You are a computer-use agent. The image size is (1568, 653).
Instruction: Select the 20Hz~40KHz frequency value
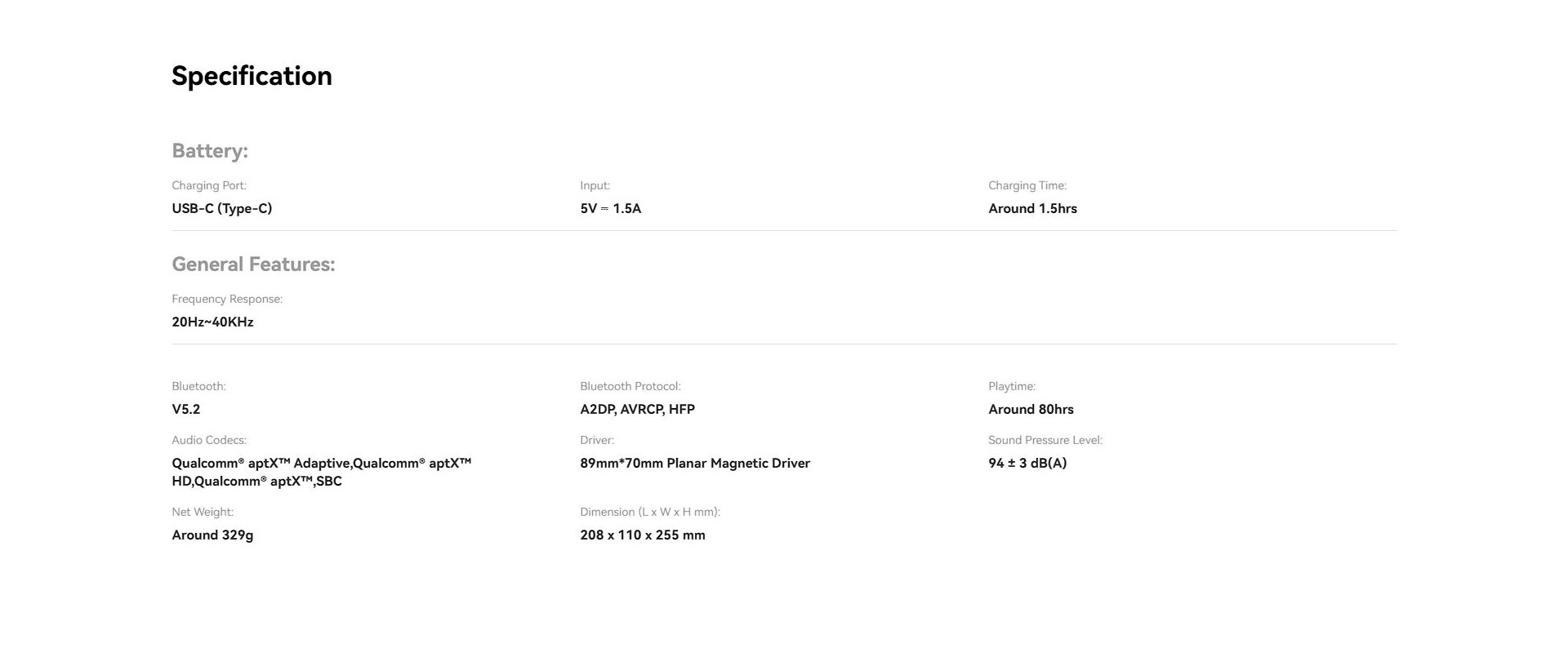(212, 322)
